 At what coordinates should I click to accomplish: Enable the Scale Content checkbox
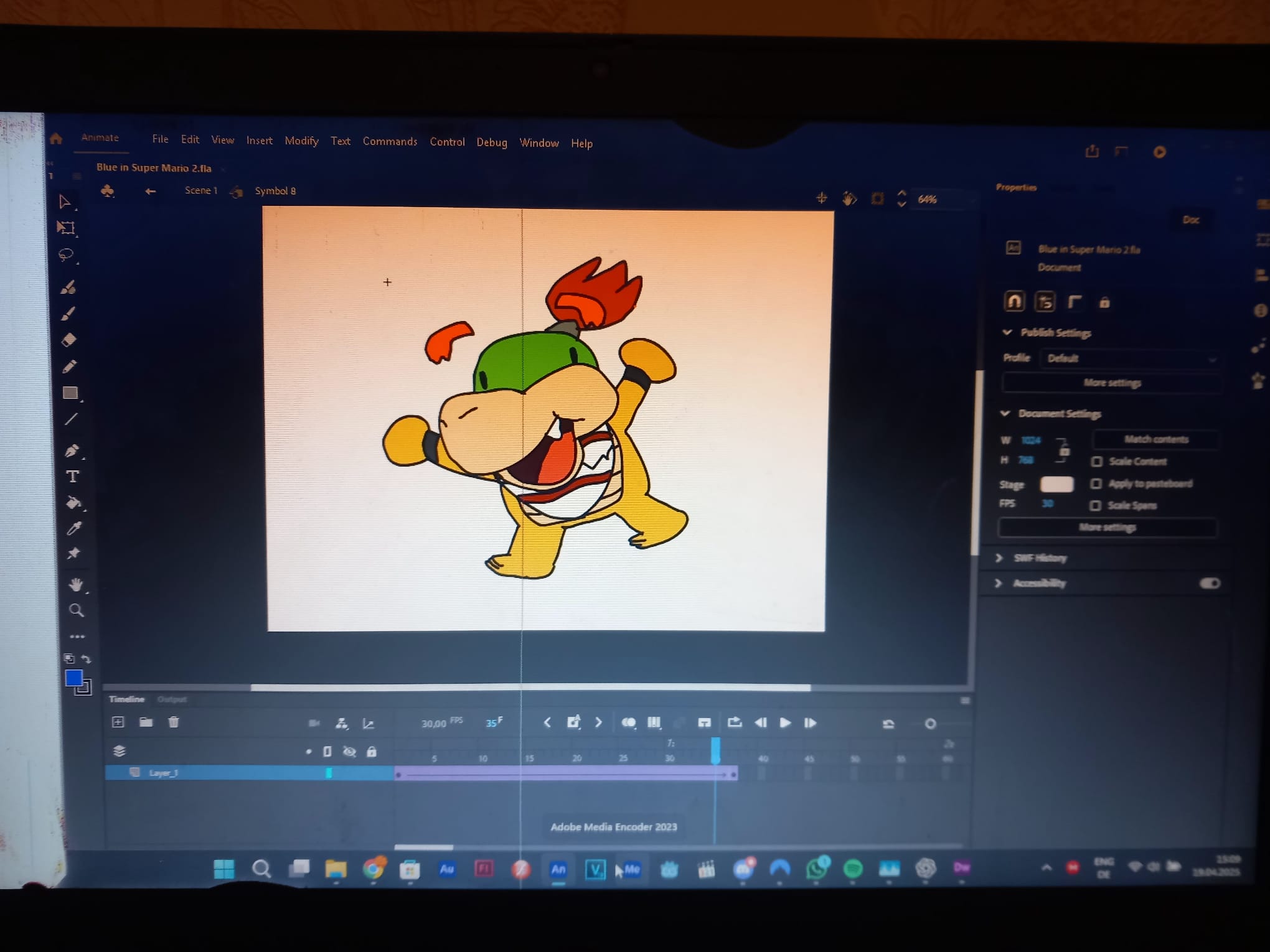[1097, 461]
